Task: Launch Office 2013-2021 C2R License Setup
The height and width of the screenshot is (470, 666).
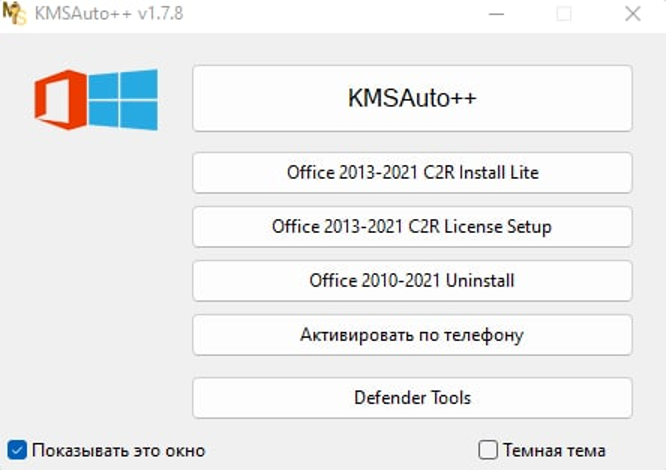Action: tap(412, 226)
